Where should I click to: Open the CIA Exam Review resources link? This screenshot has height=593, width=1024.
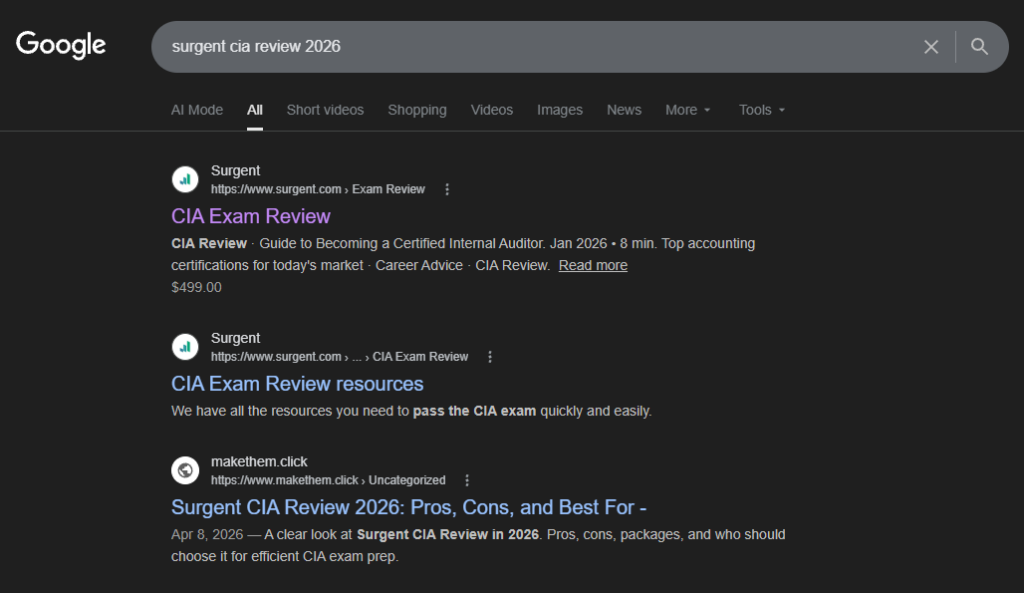pyautogui.click(x=297, y=384)
